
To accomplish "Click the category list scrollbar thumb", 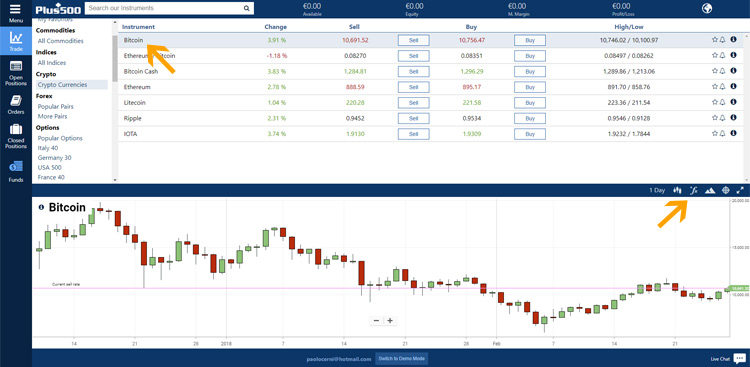I will point(115,58).
